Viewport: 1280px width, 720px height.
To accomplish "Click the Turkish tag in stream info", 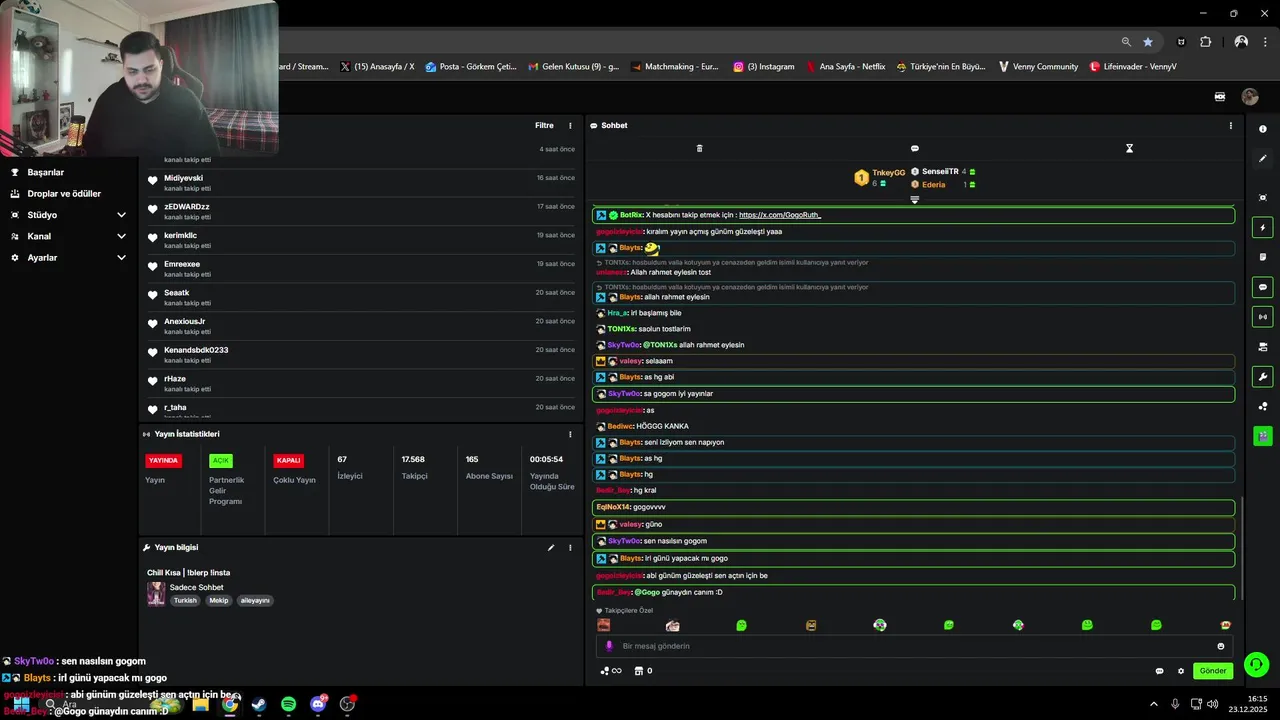I will 185,601.
